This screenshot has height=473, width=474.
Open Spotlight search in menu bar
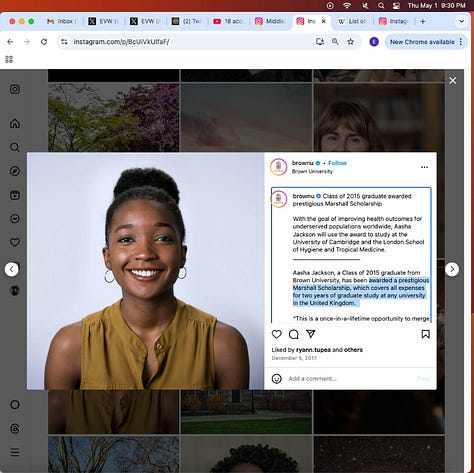coord(381,5)
